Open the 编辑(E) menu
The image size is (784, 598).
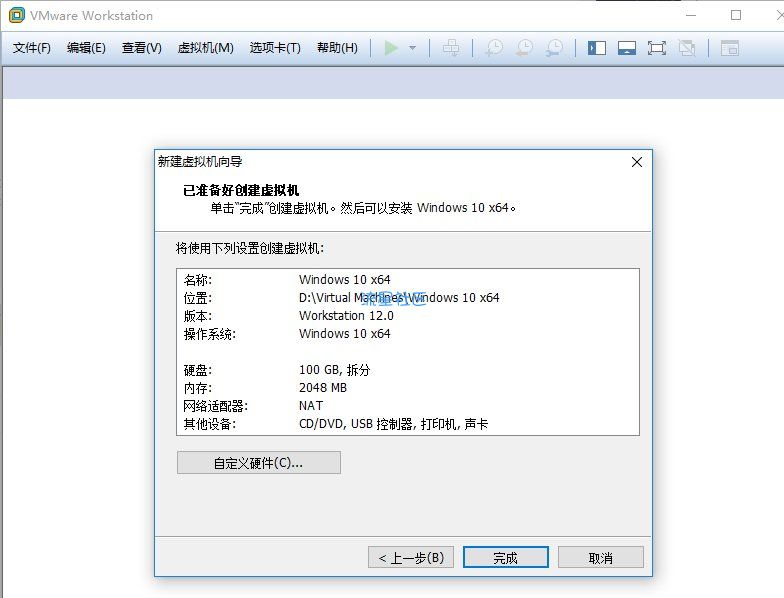86,48
